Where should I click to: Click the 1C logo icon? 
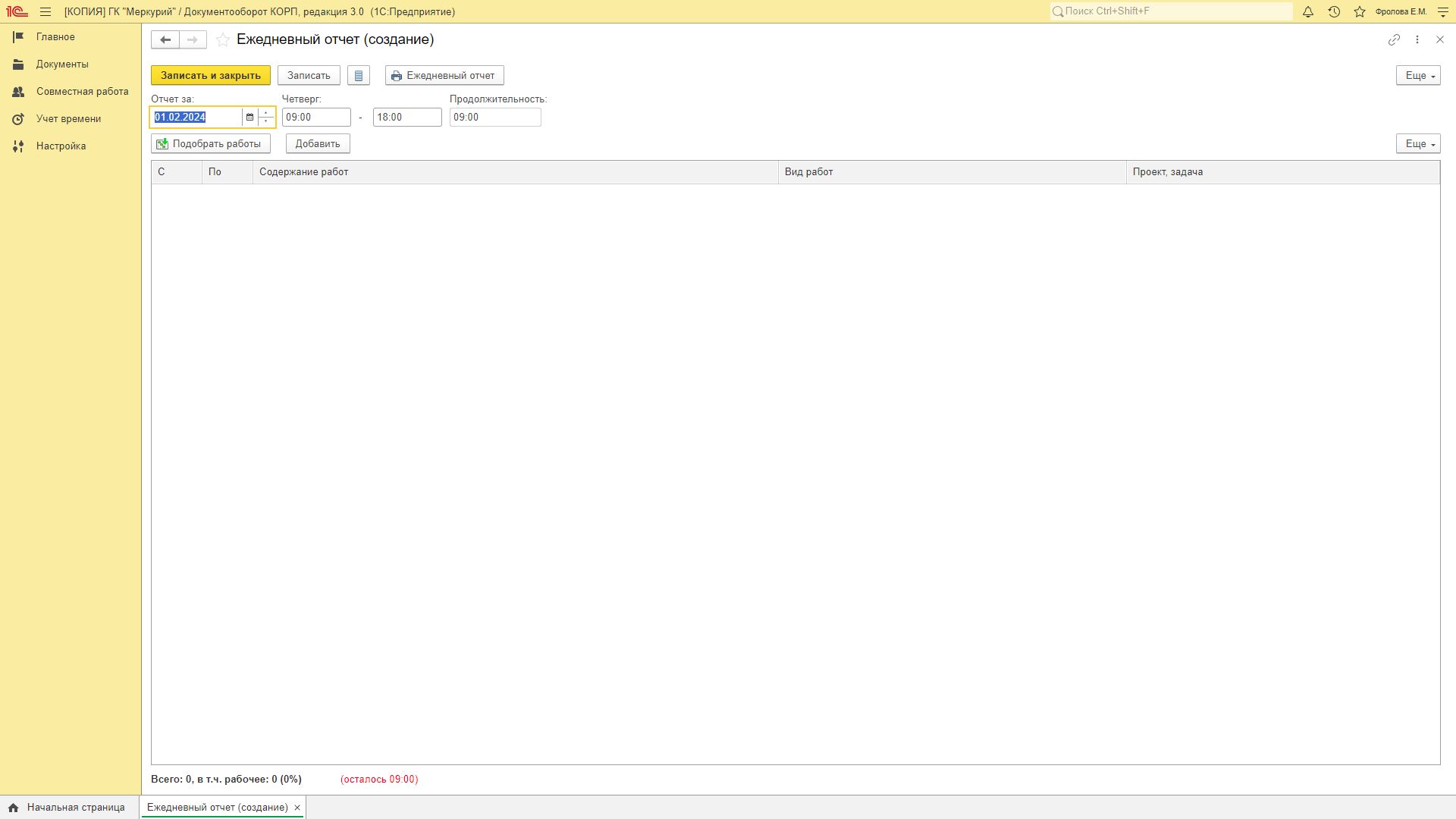click(x=17, y=12)
